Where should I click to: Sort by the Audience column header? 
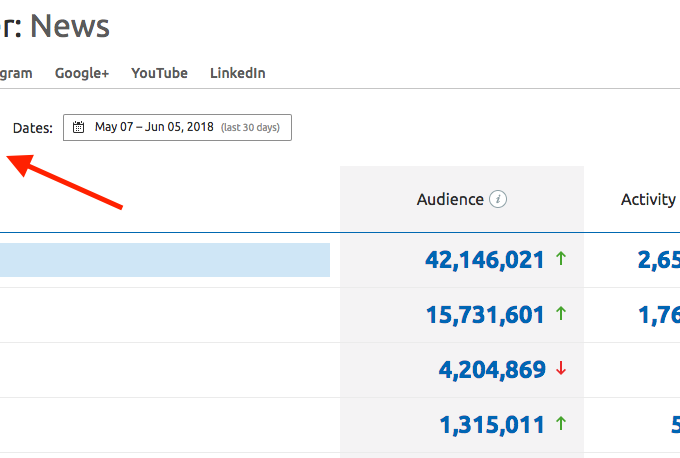[450, 199]
